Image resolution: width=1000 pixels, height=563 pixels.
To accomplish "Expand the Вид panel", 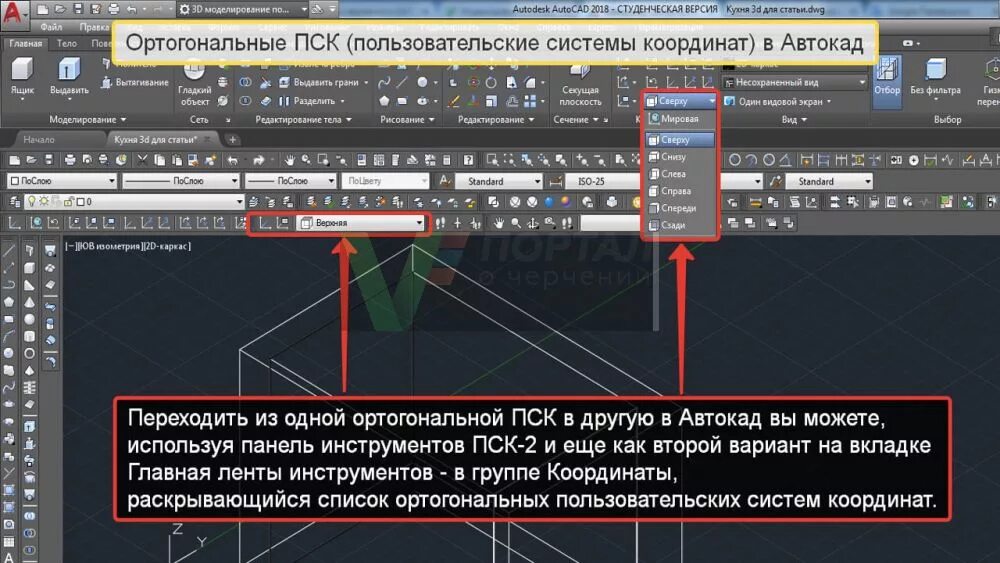I will (794, 119).
